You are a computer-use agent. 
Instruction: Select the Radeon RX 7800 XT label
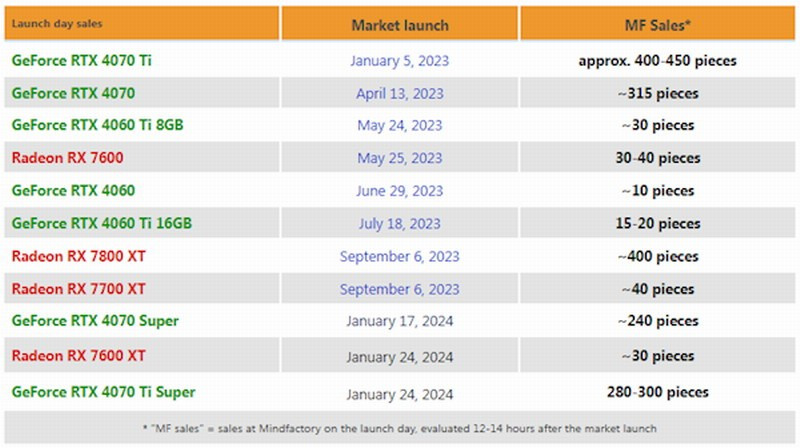pyautogui.click(x=79, y=256)
